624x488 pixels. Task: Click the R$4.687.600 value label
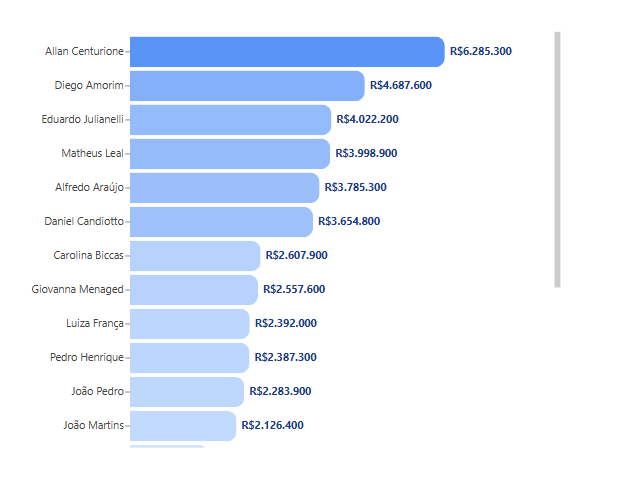(401, 85)
